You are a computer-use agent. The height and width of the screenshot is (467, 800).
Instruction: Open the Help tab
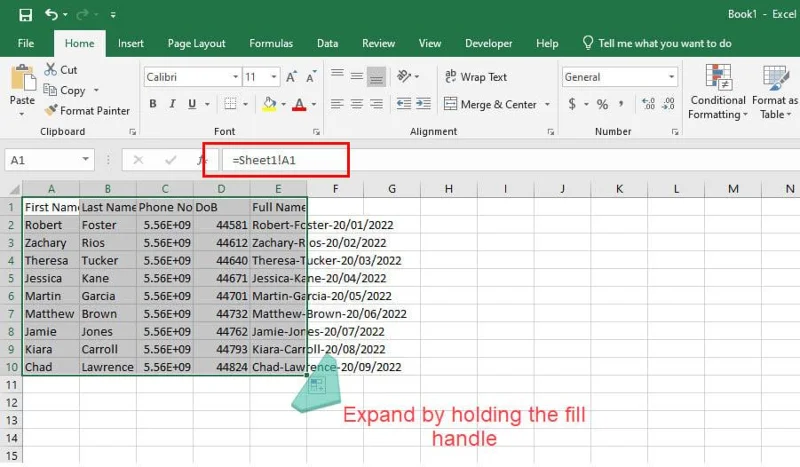click(547, 43)
